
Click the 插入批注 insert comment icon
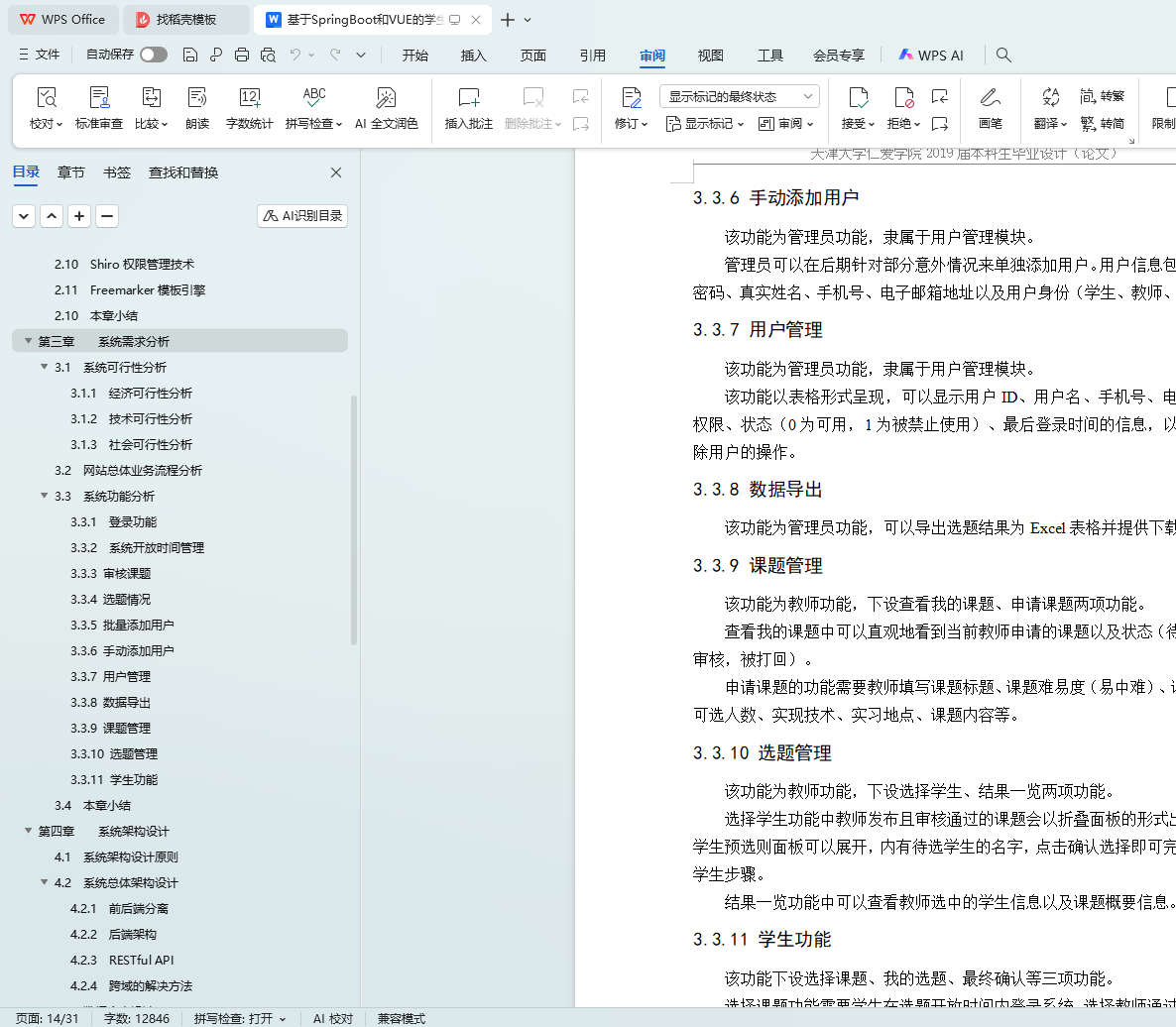[468, 98]
